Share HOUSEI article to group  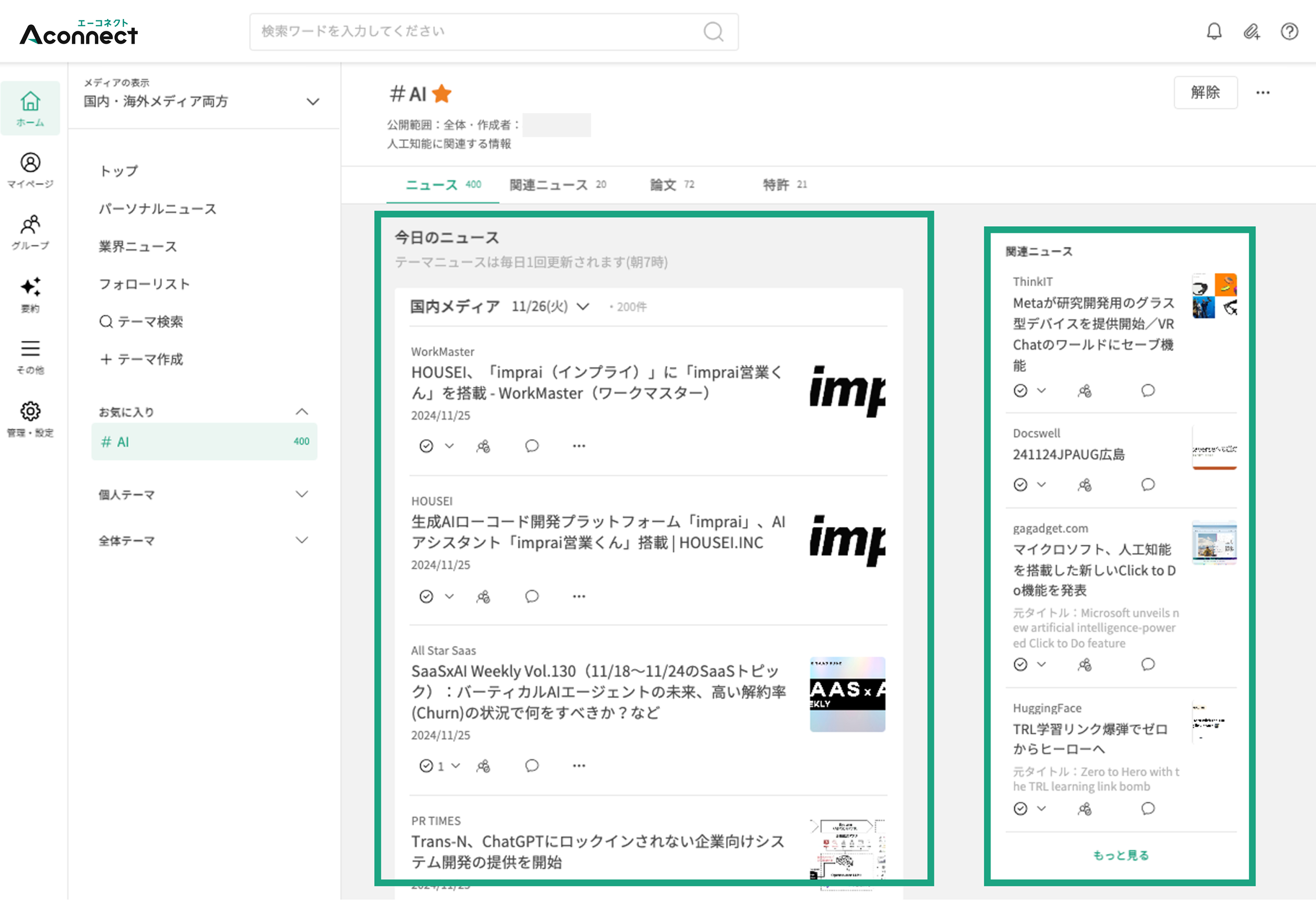pyautogui.click(x=483, y=597)
